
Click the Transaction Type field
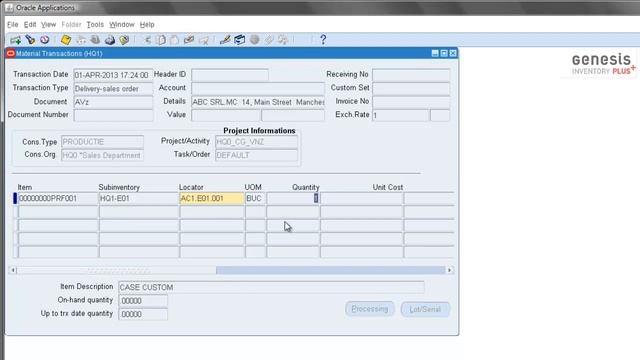[x=113, y=89]
